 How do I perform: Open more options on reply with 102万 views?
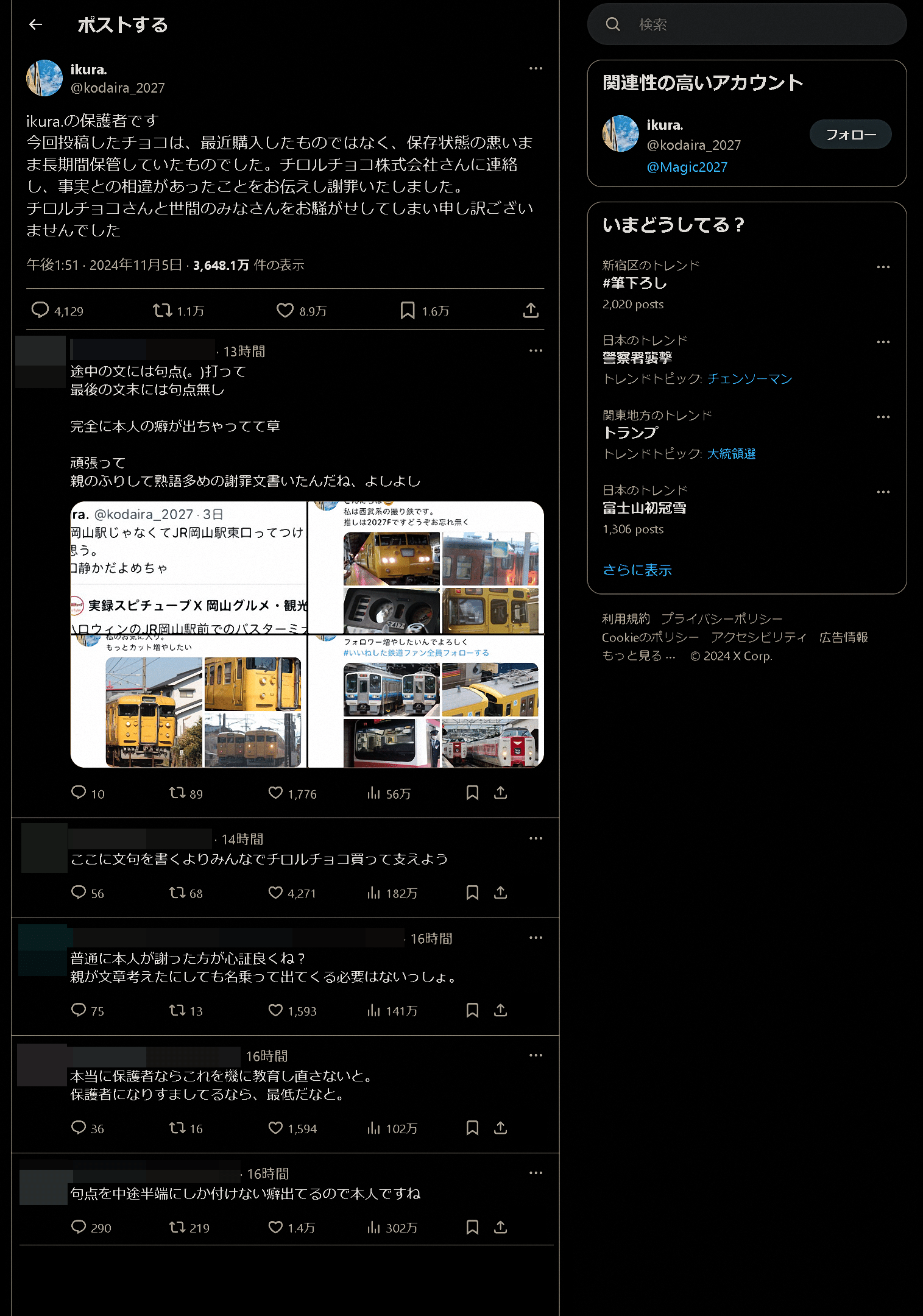[536, 1055]
